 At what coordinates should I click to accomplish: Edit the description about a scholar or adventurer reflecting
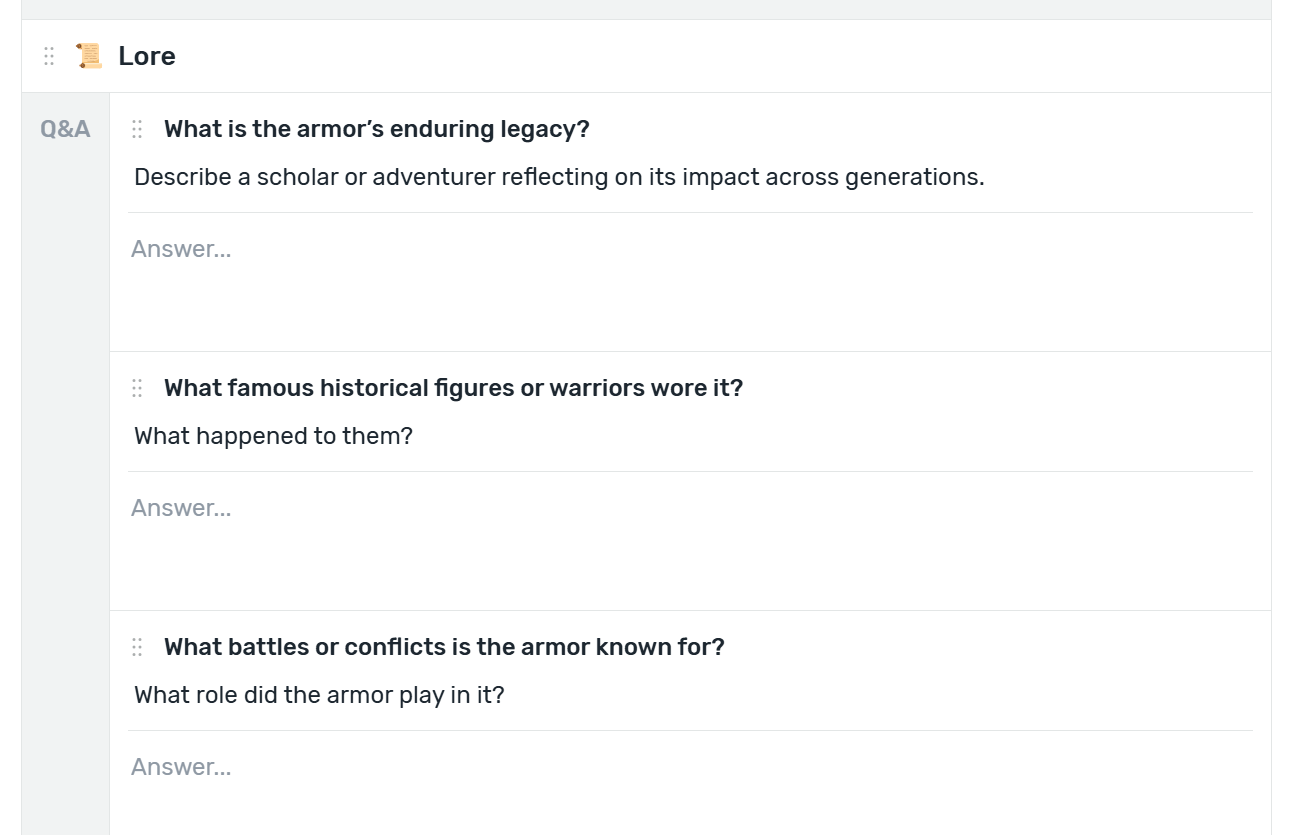click(x=559, y=177)
